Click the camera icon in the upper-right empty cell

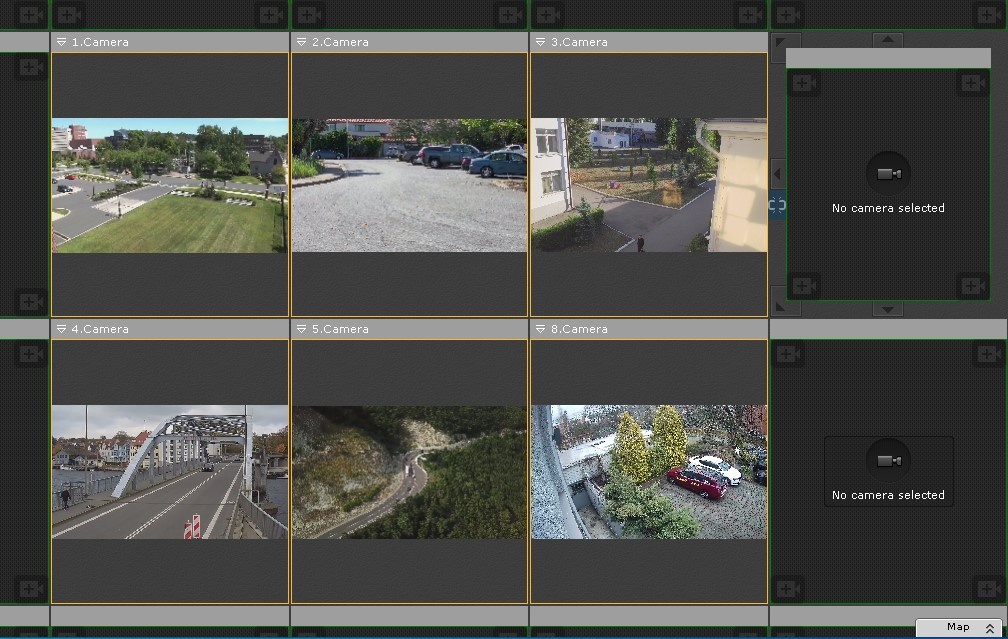[x=888, y=174]
